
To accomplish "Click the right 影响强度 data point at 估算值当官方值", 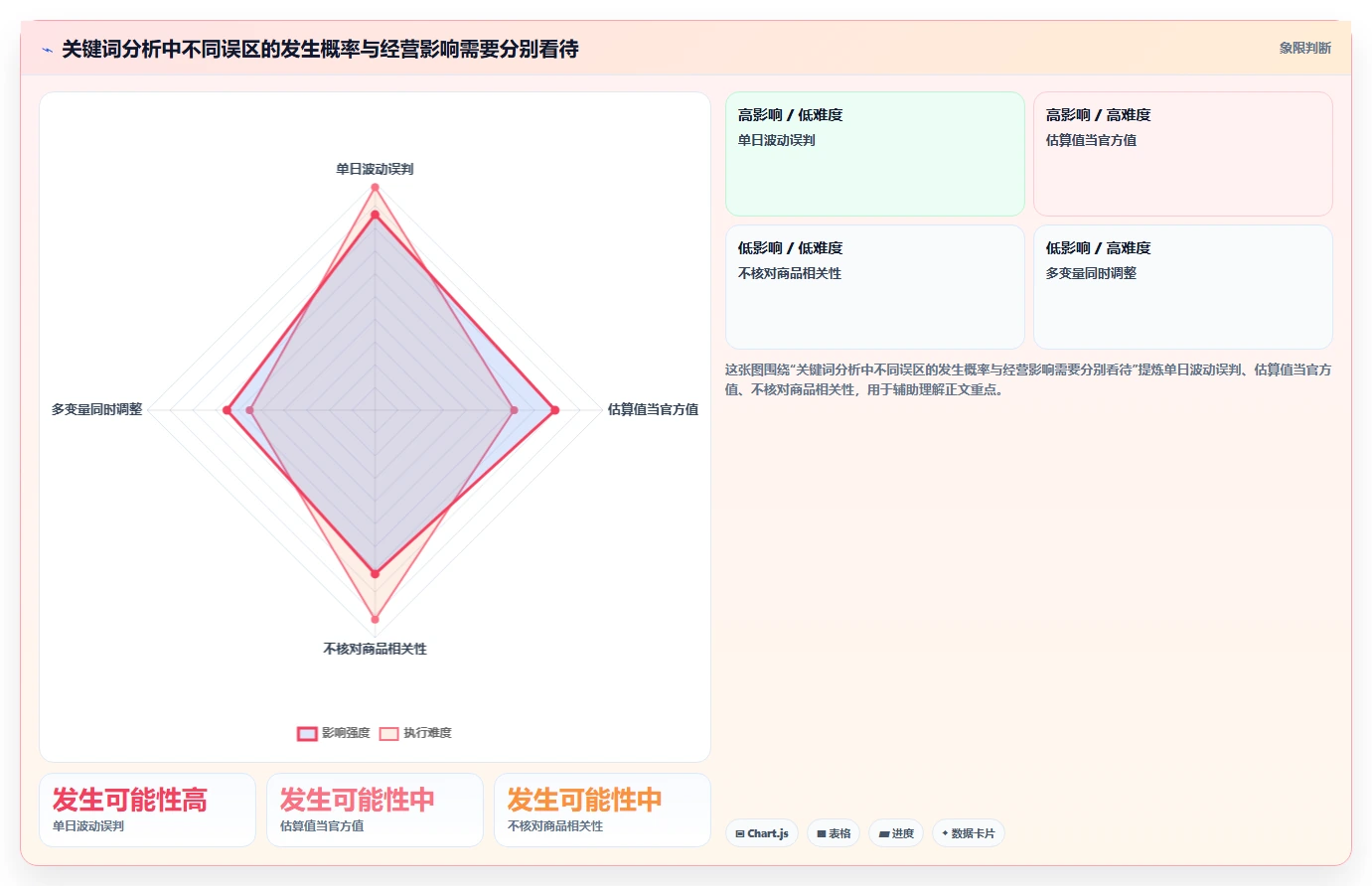I will 554,410.
